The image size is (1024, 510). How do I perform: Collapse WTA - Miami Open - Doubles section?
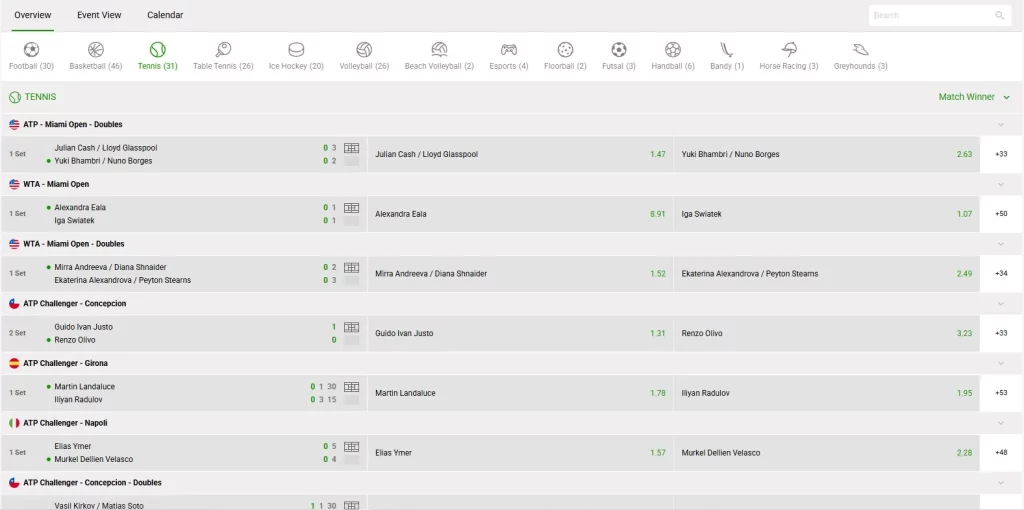pyautogui.click(x=1000, y=244)
